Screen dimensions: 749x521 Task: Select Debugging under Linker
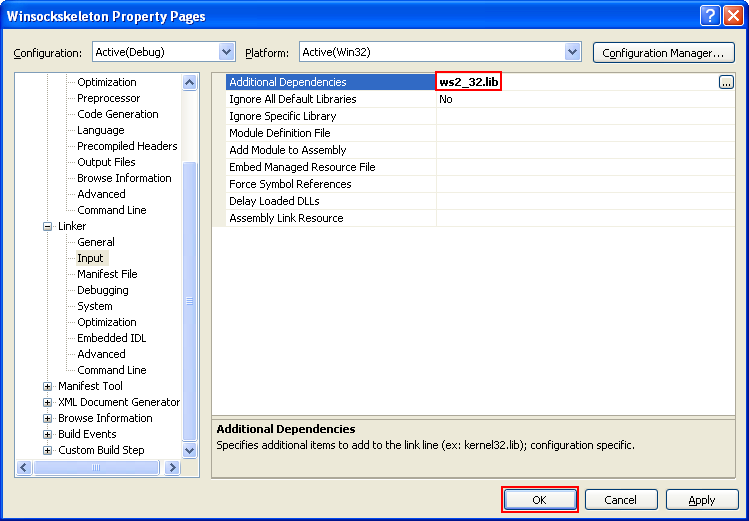tap(103, 290)
